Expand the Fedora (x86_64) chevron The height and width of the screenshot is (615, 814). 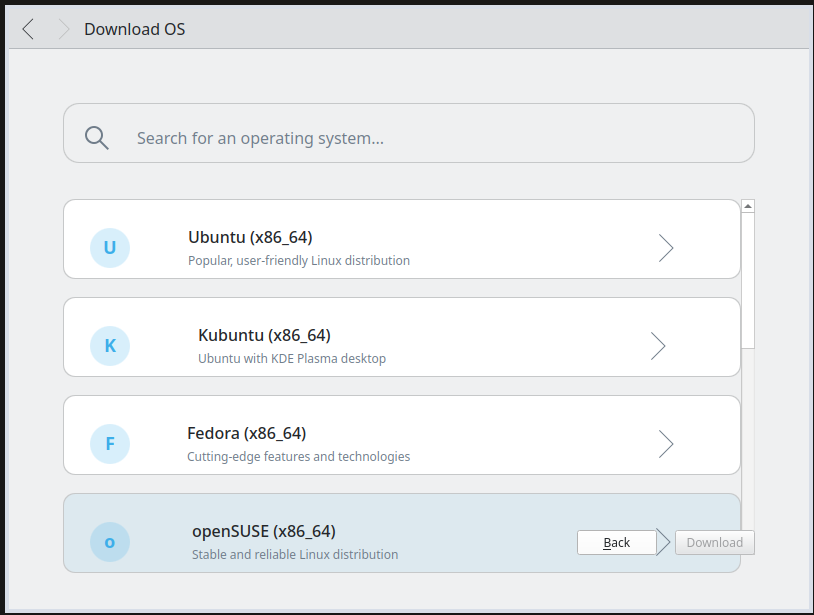pos(666,444)
